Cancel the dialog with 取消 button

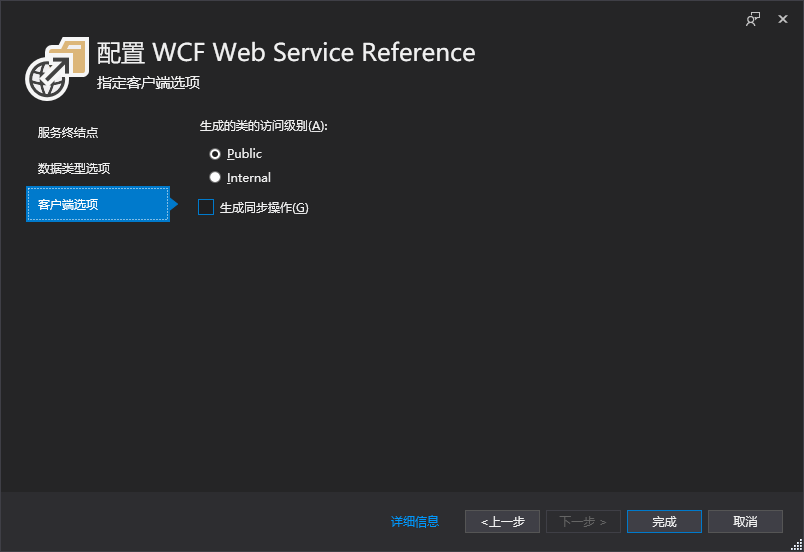(x=745, y=522)
